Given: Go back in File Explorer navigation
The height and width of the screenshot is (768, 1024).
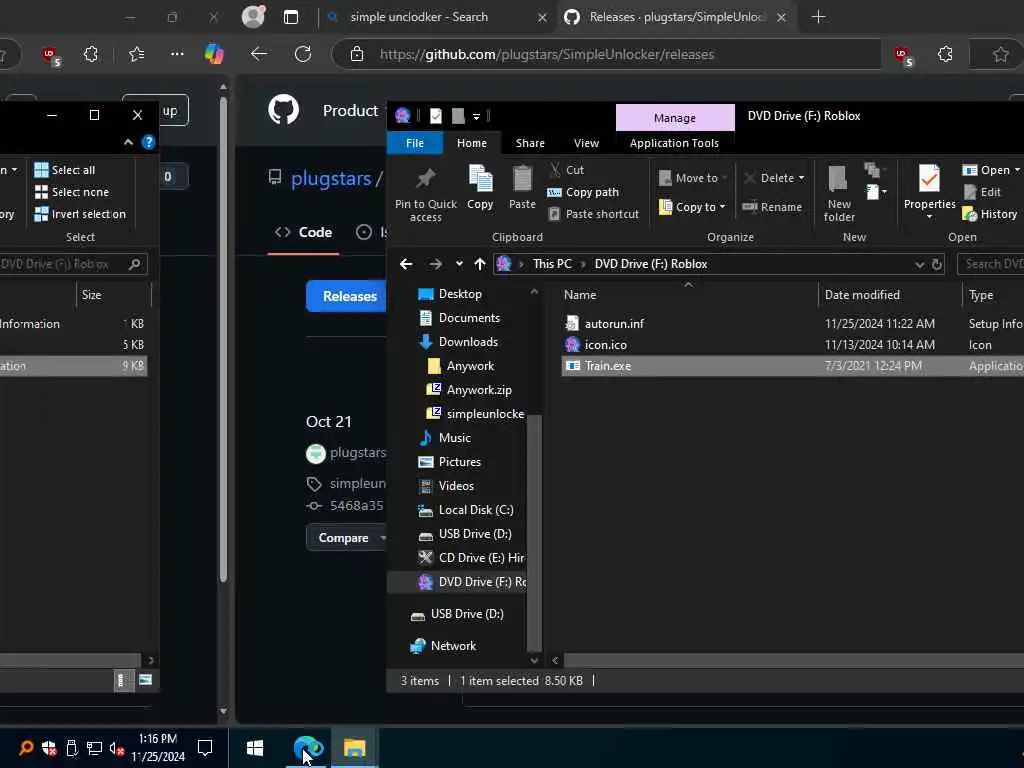Looking at the screenshot, I should 406,264.
